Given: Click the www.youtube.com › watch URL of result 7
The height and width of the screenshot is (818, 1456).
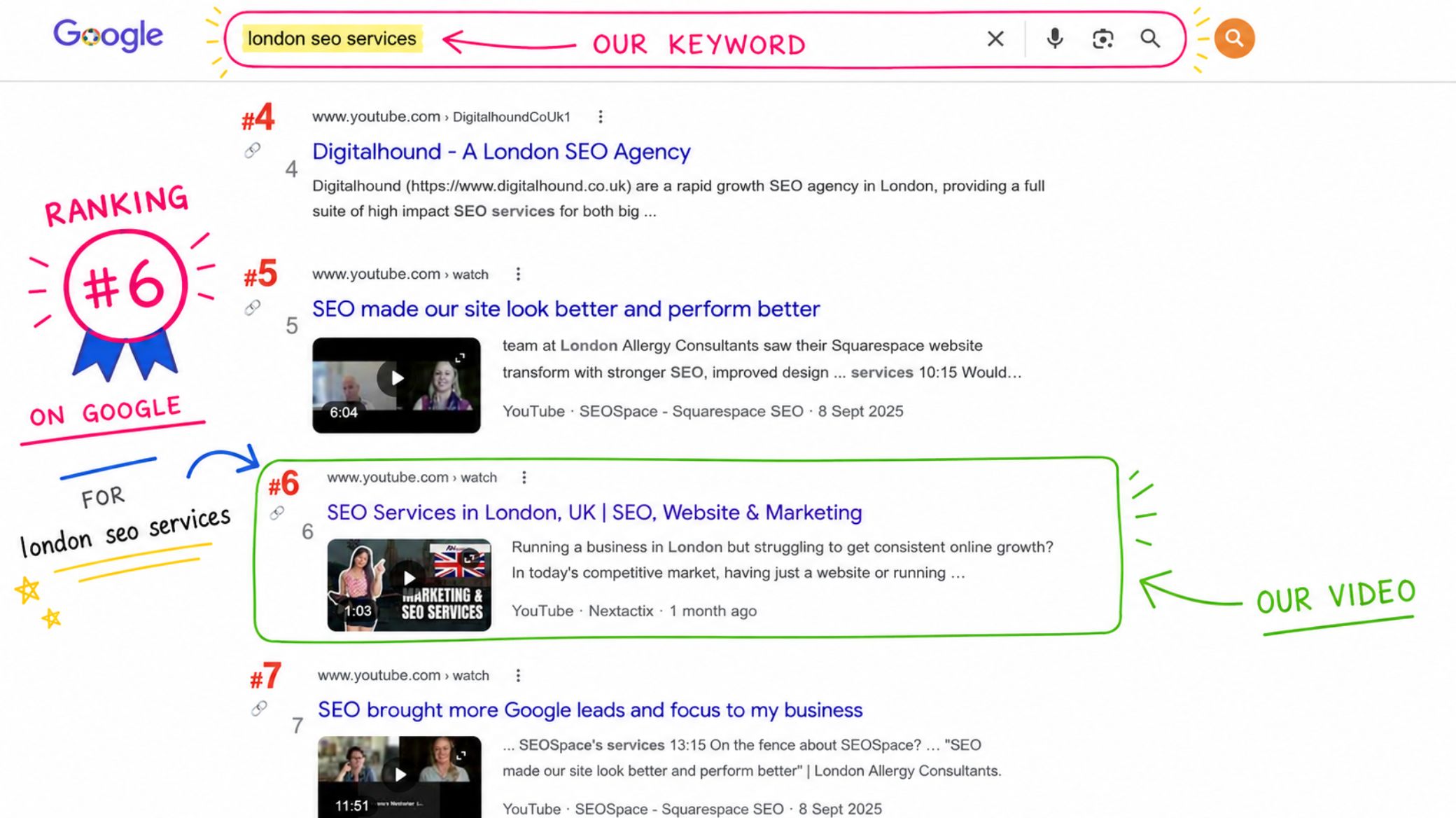Looking at the screenshot, I should click(403, 675).
